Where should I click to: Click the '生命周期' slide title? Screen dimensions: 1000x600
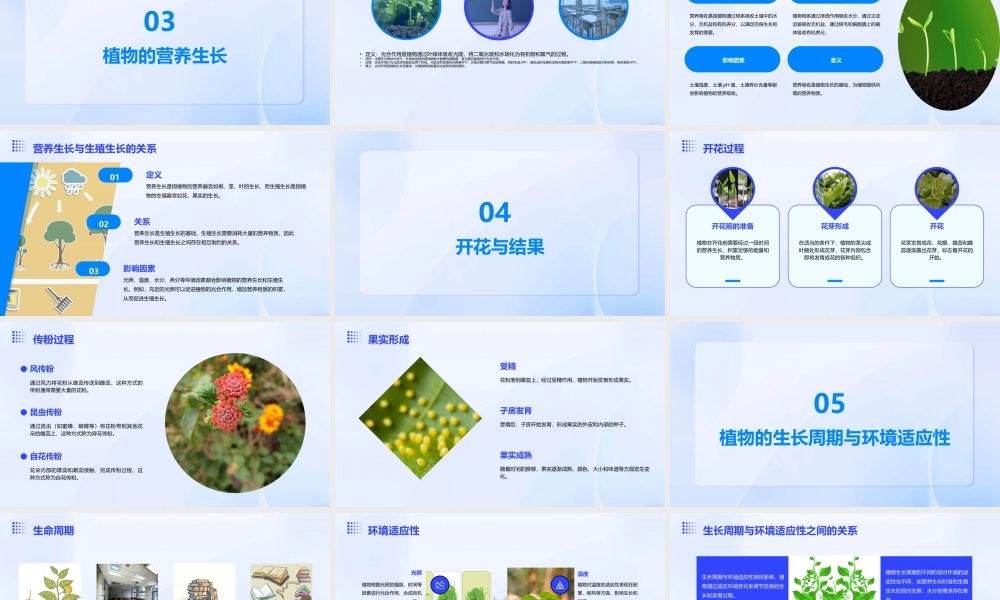[54, 530]
